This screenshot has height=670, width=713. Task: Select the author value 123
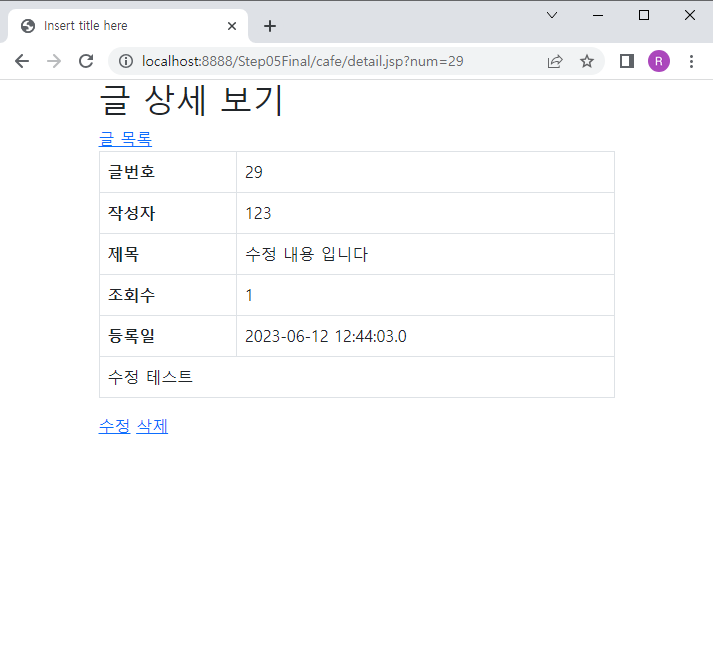point(258,213)
